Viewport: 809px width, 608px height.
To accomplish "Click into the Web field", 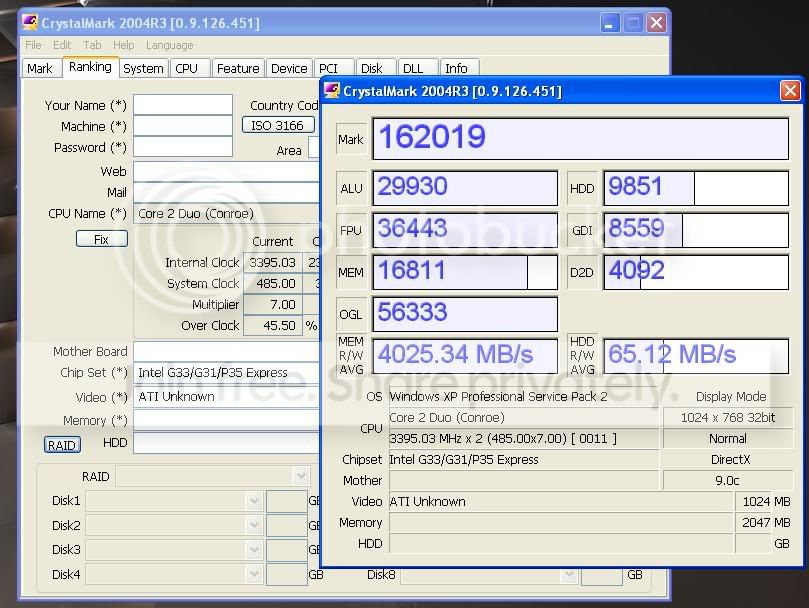I will (x=226, y=171).
